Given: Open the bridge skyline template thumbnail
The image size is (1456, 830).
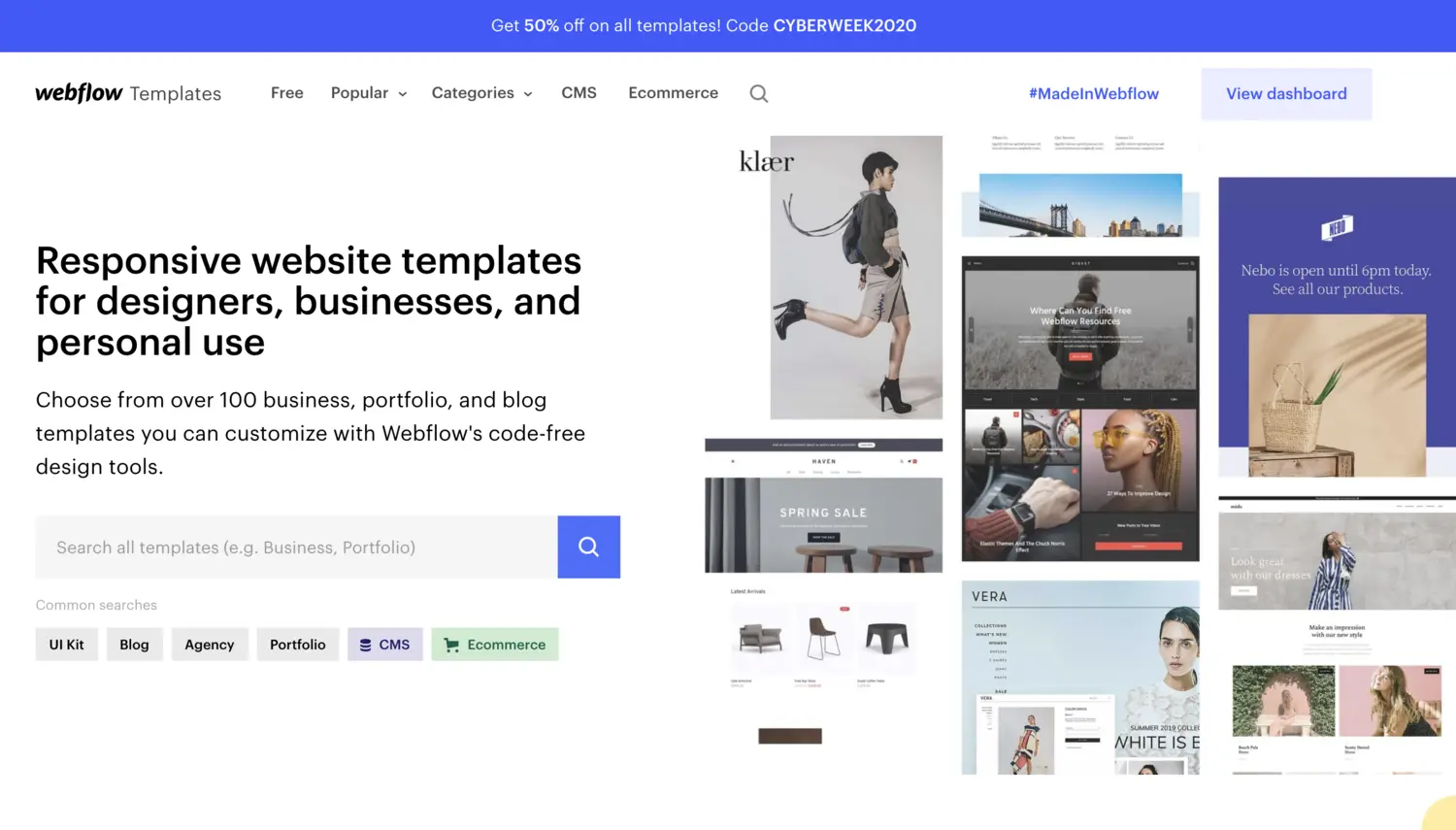Looking at the screenshot, I should [x=1080, y=186].
